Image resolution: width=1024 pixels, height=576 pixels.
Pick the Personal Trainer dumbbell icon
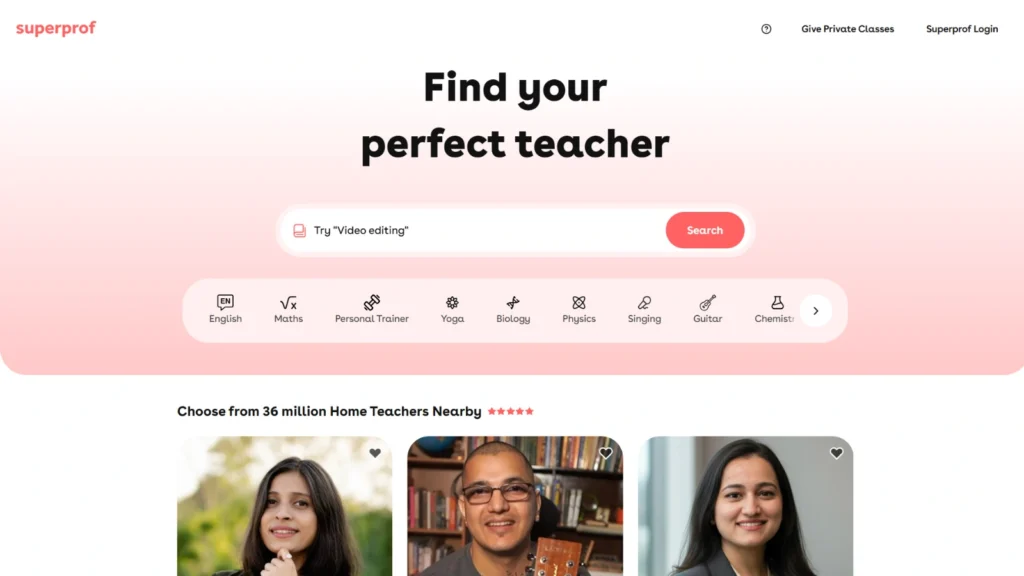372,302
